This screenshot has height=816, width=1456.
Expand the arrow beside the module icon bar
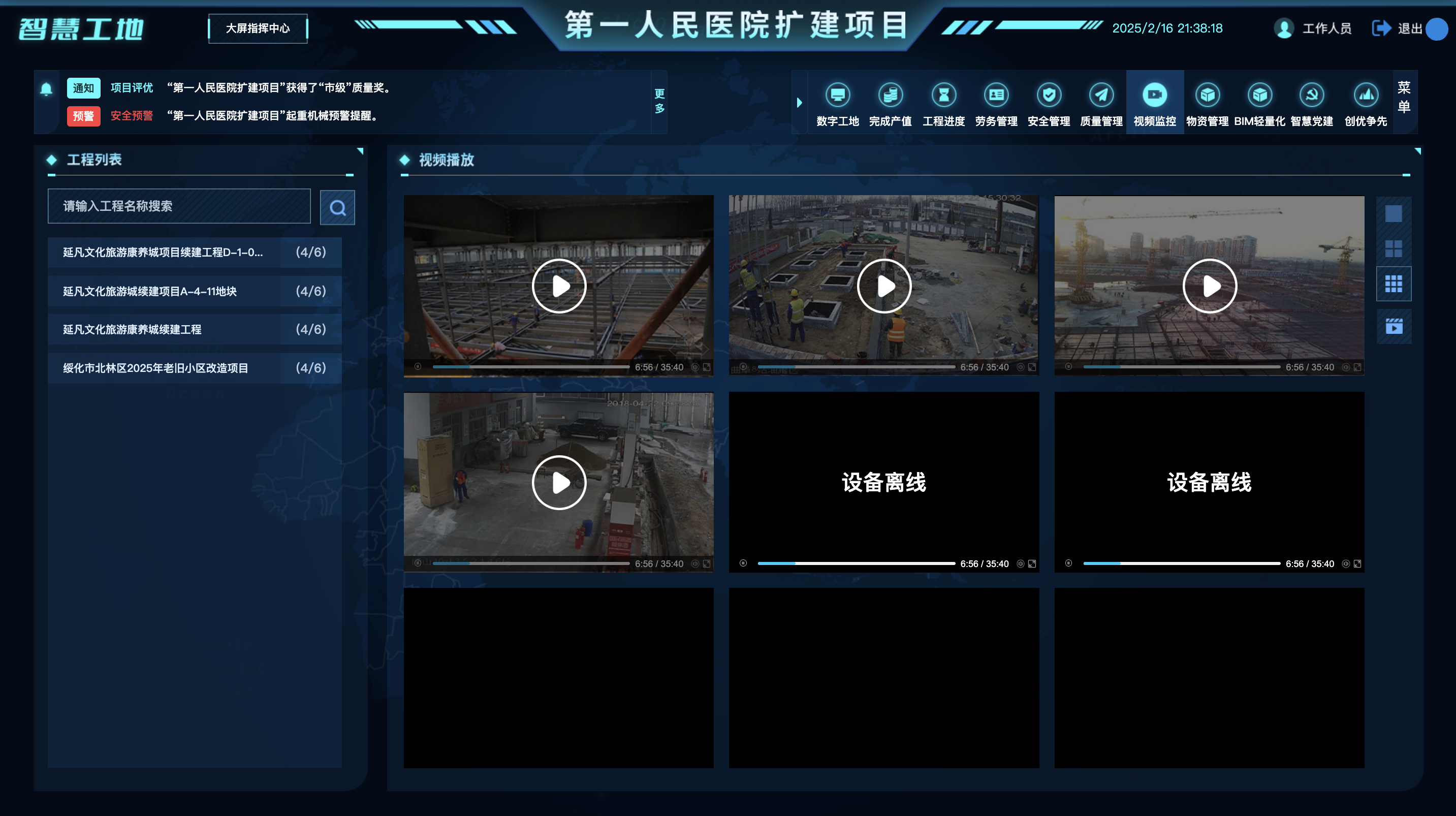[x=799, y=102]
